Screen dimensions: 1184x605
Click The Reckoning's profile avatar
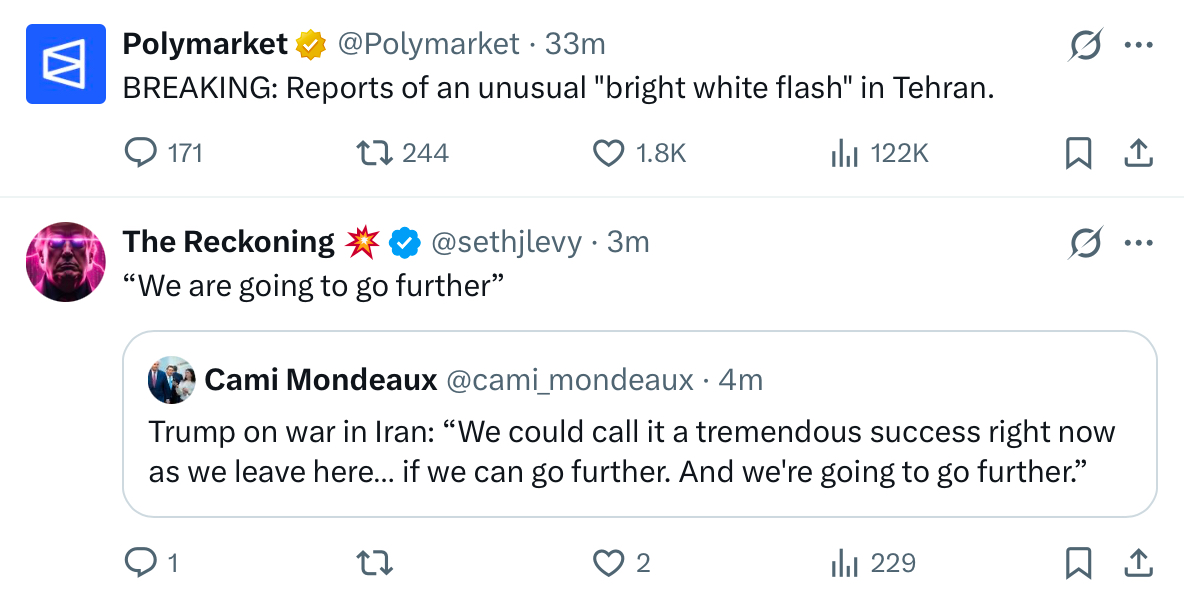click(66, 262)
